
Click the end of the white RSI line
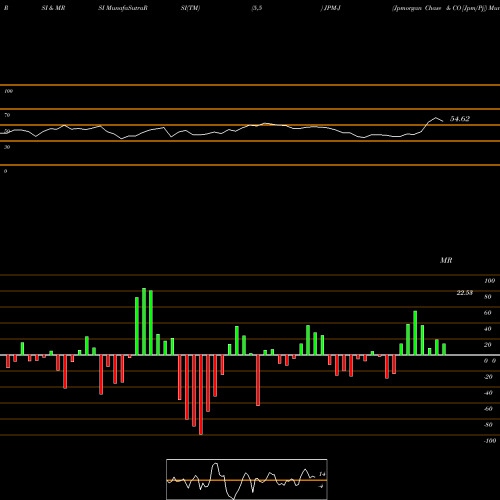click(443, 121)
